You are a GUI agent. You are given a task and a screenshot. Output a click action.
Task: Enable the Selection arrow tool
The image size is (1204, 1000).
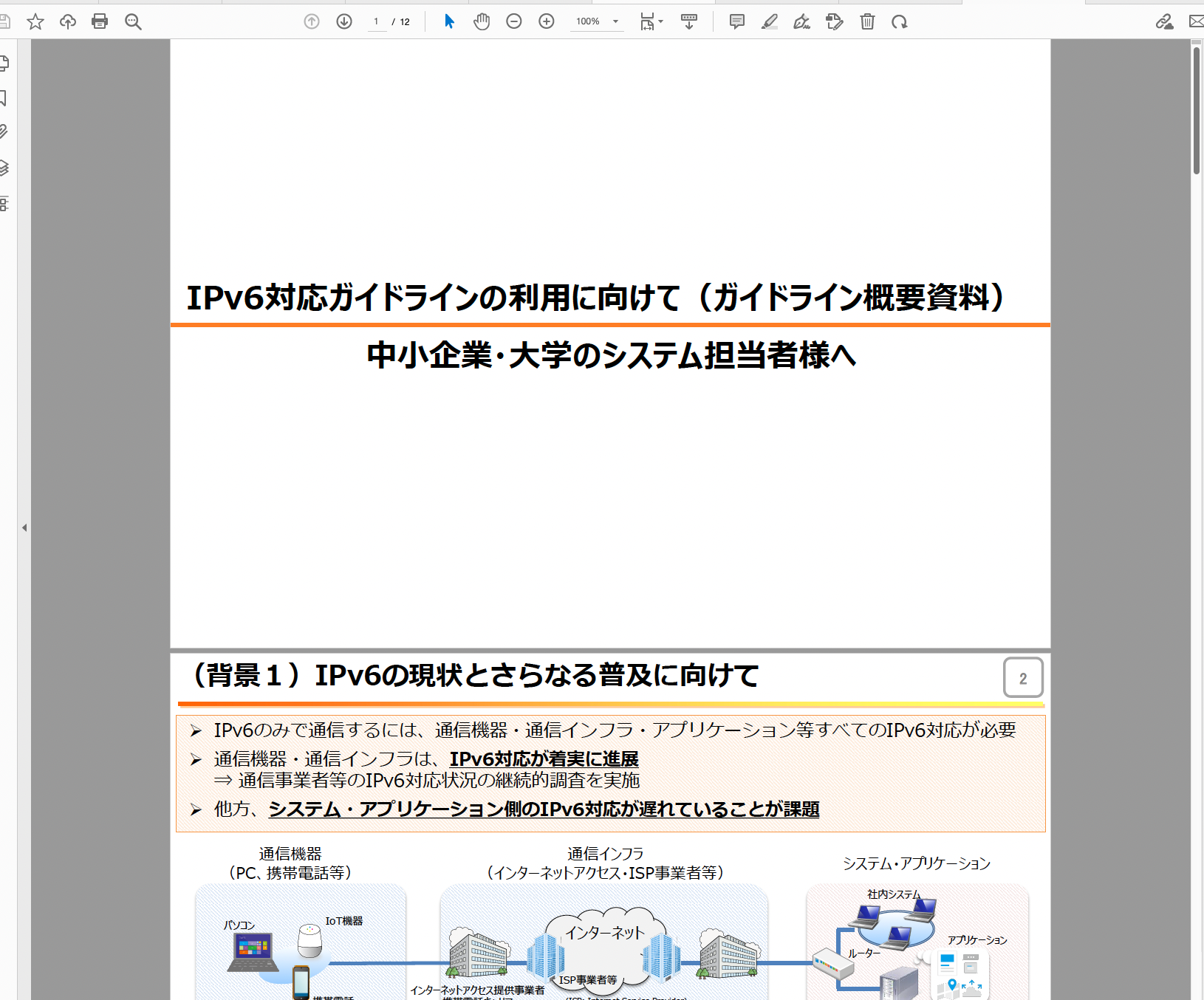coord(448,21)
